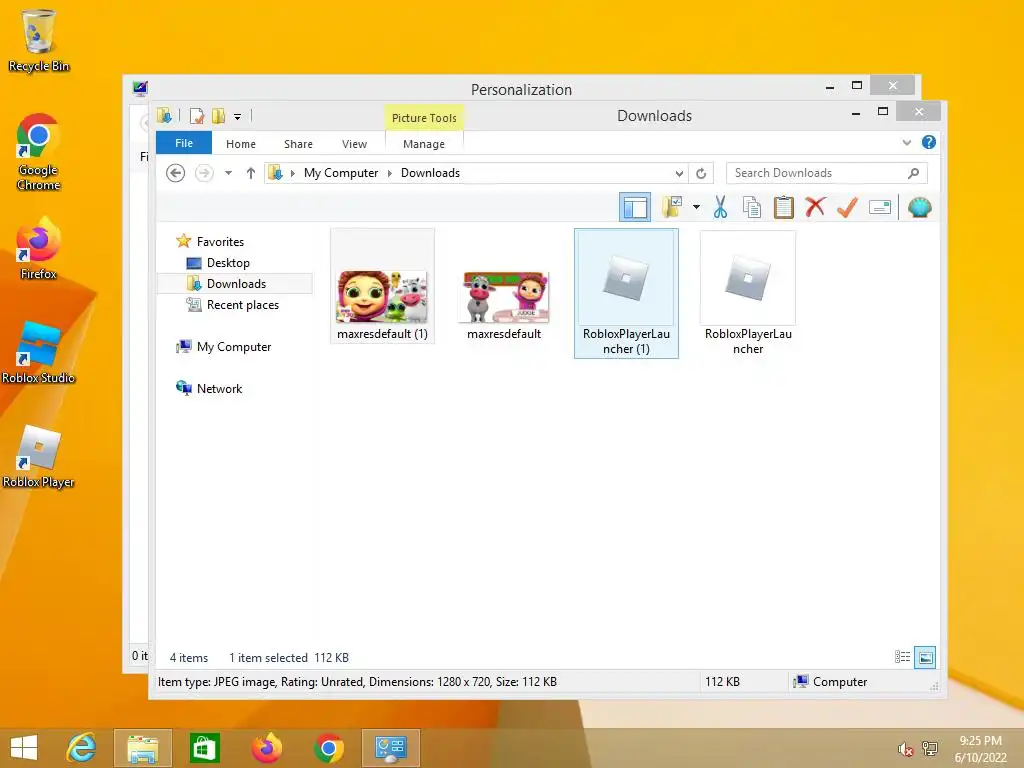Open Customize Quick Access Toolbar dropdown

pos(238,117)
